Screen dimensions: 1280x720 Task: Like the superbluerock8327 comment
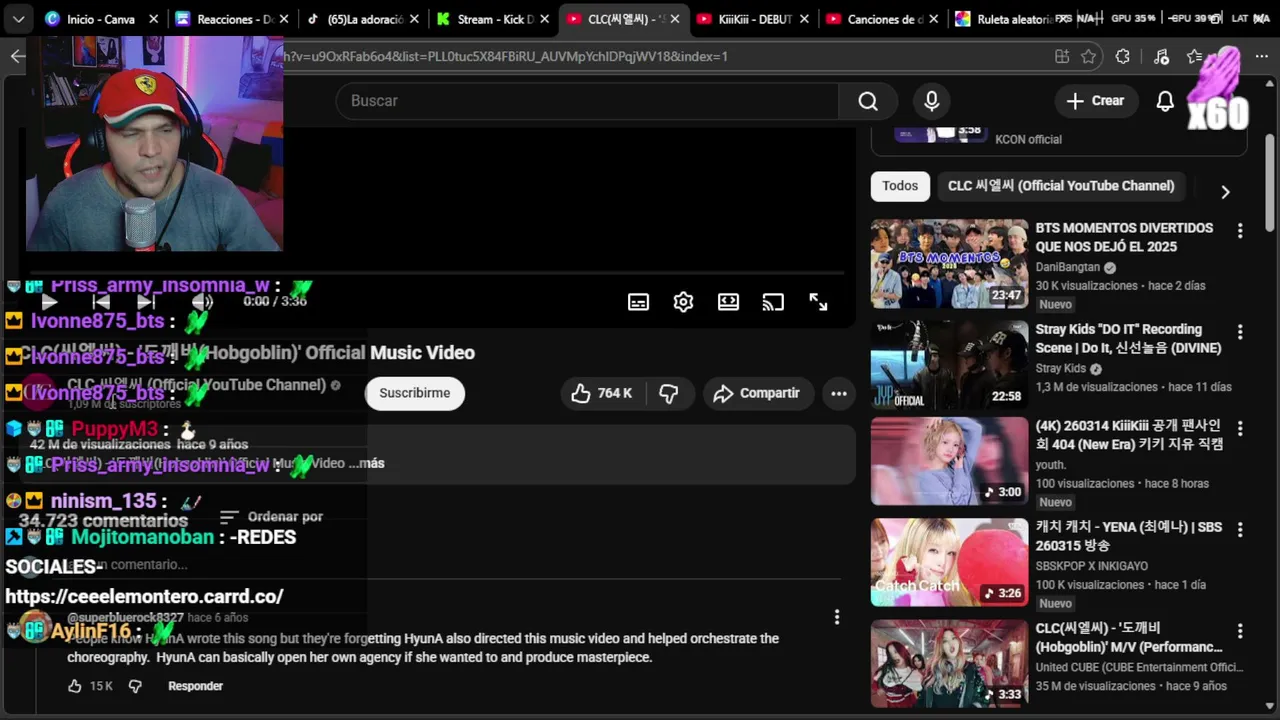click(75, 686)
